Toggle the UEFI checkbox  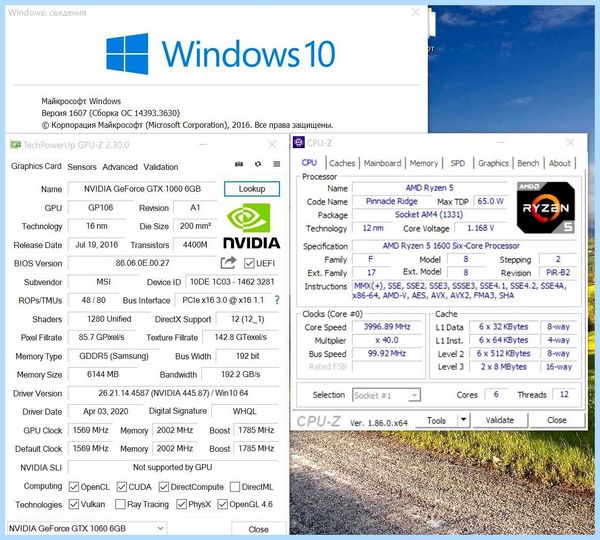[x=249, y=263]
